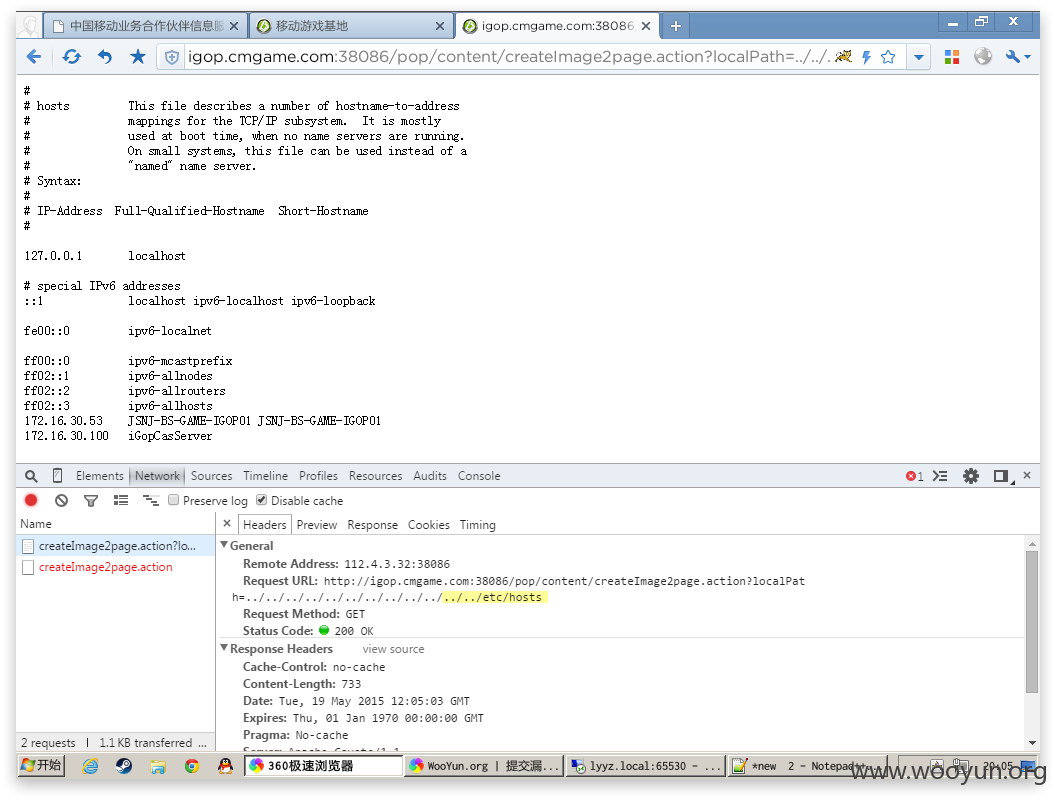
Task: Close the 移动游戏基地 tab
Action: [x=440, y=26]
